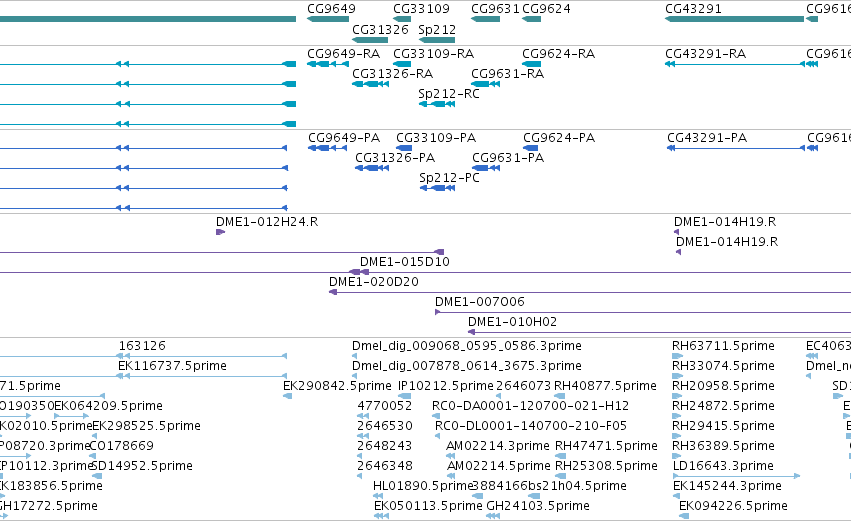Open EST LD16643.3prime
This screenshot has width=851, height=521.
(x=723, y=467)
